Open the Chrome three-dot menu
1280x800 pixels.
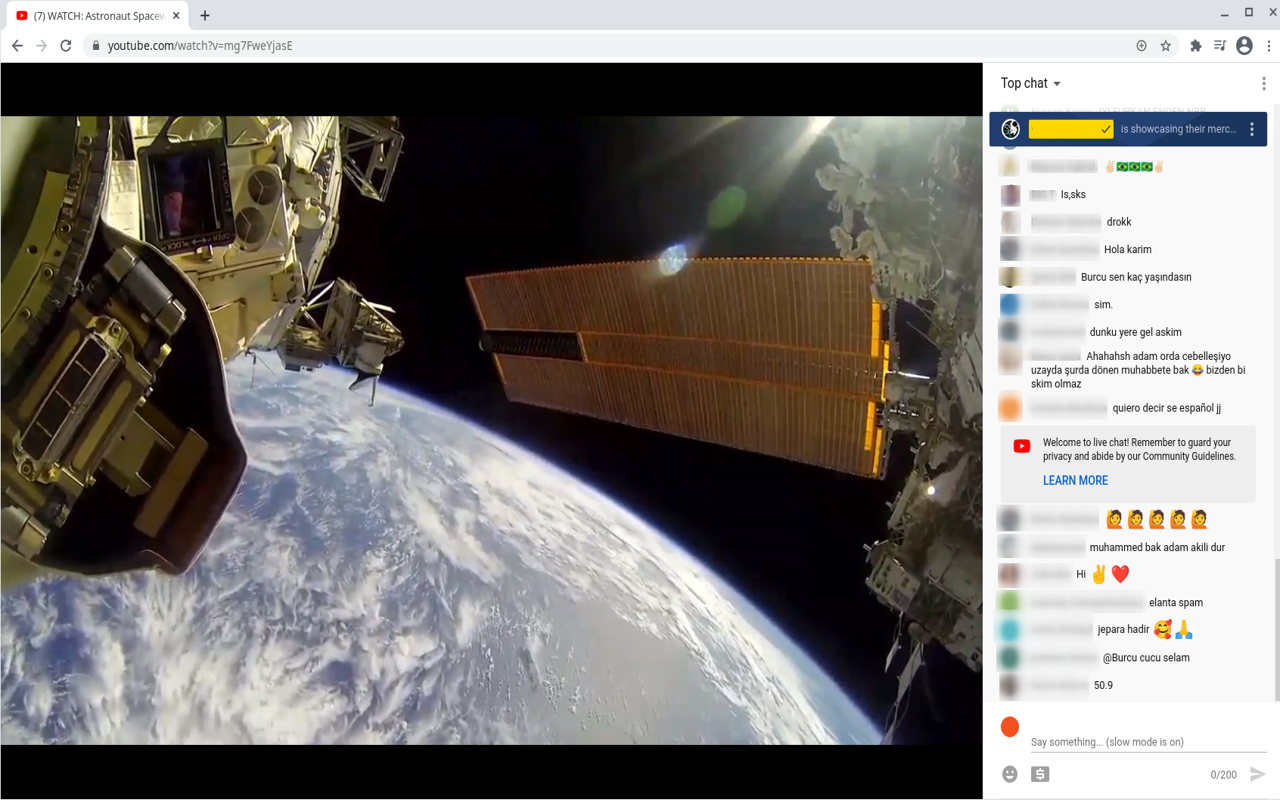click(1268, 46)
